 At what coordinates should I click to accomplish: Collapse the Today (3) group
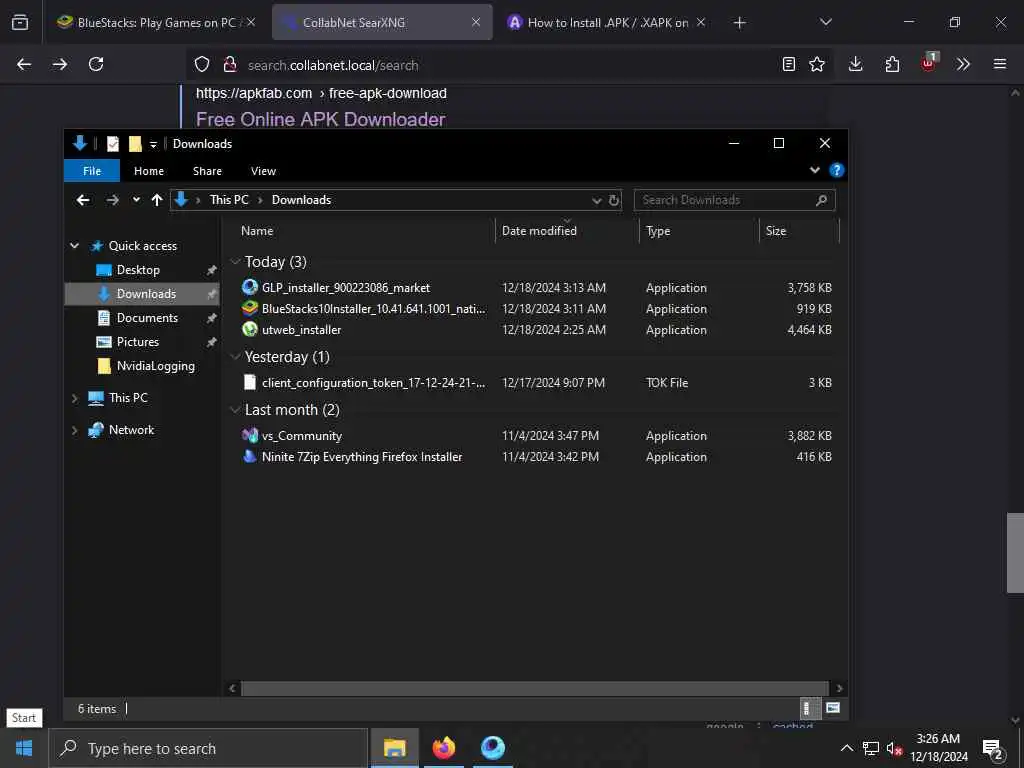pyautogui.click(x=235, y=262)
